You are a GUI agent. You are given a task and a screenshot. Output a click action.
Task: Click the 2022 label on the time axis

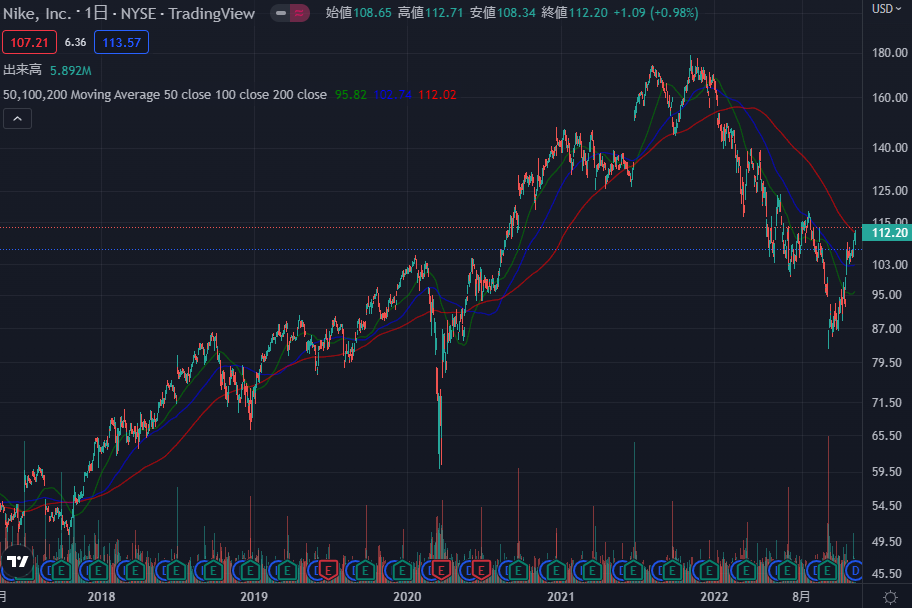coord(714,596)
